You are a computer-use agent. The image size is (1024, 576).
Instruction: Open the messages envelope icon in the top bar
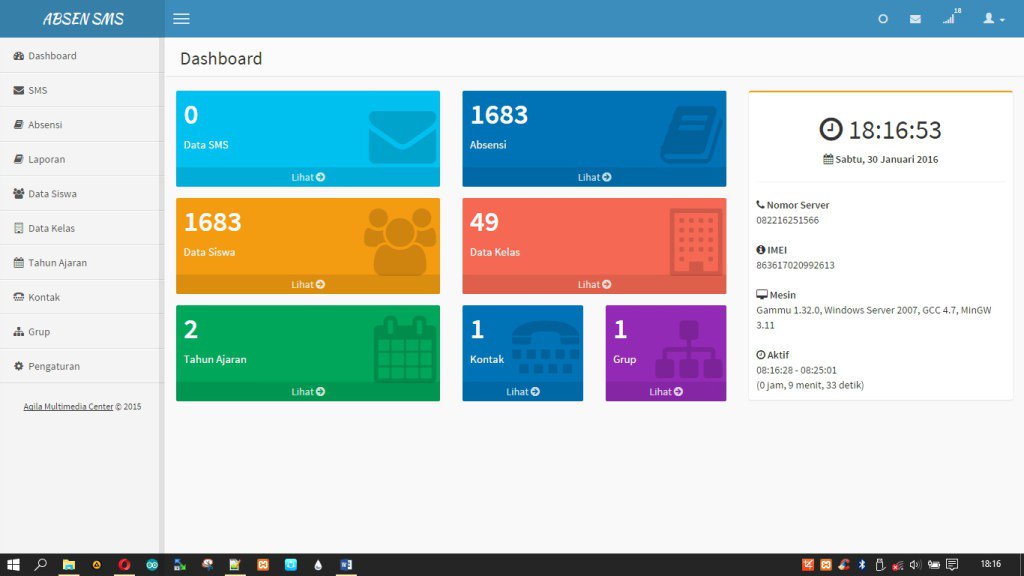coord(916,19)
